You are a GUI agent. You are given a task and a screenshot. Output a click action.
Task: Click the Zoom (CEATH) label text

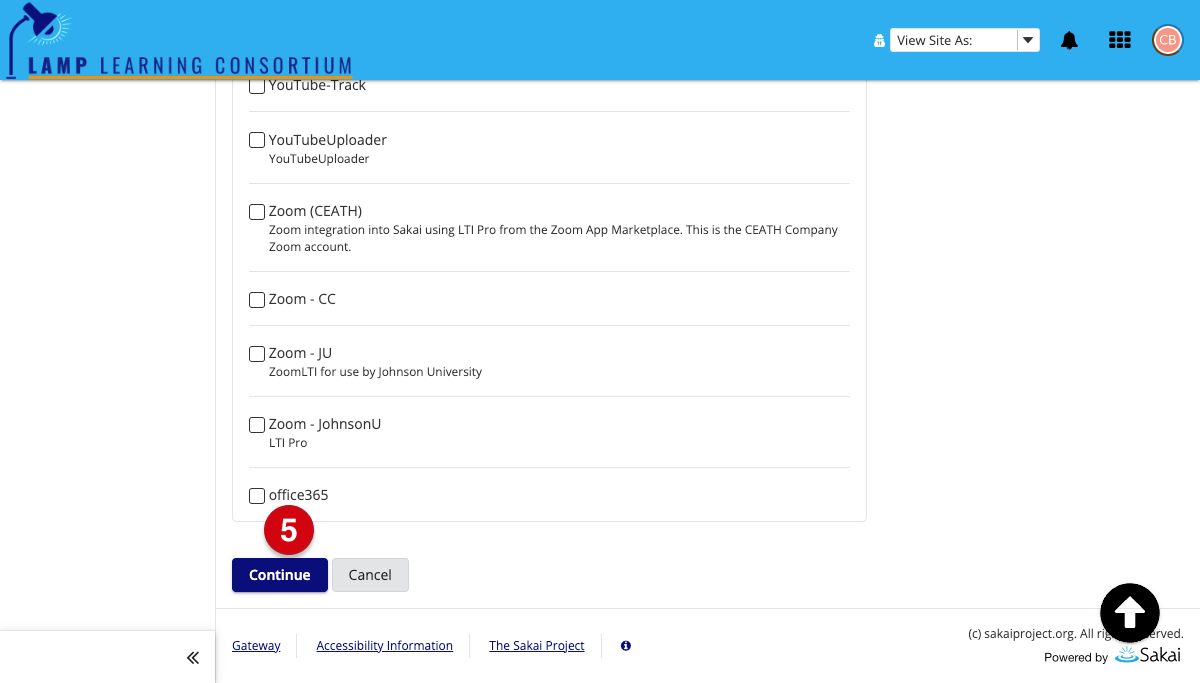tap(315, 211)
